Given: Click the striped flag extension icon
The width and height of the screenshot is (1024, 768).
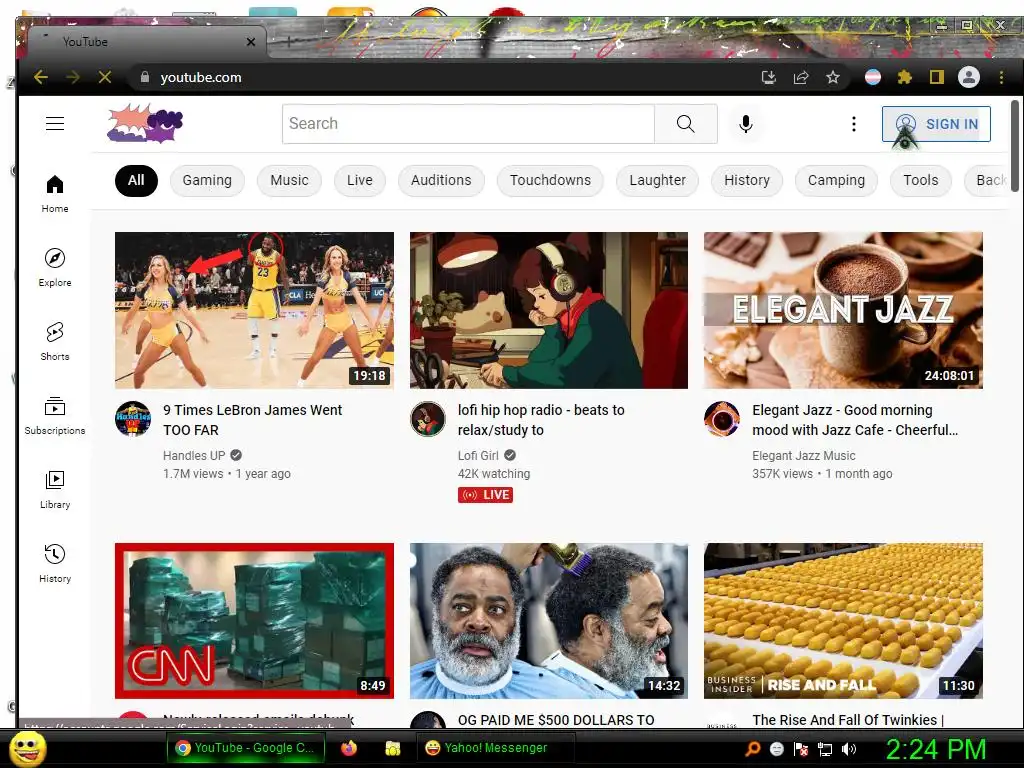Looking at the screenshot, I should [872, 78].
